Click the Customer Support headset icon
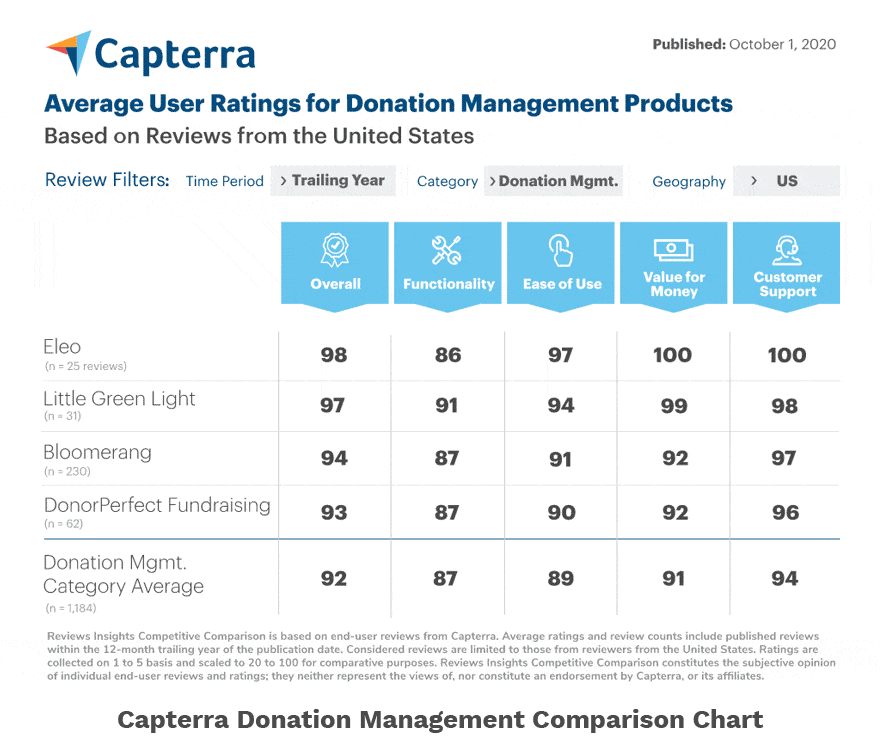This screenshot has width=880, height=749. click(787, 250)
